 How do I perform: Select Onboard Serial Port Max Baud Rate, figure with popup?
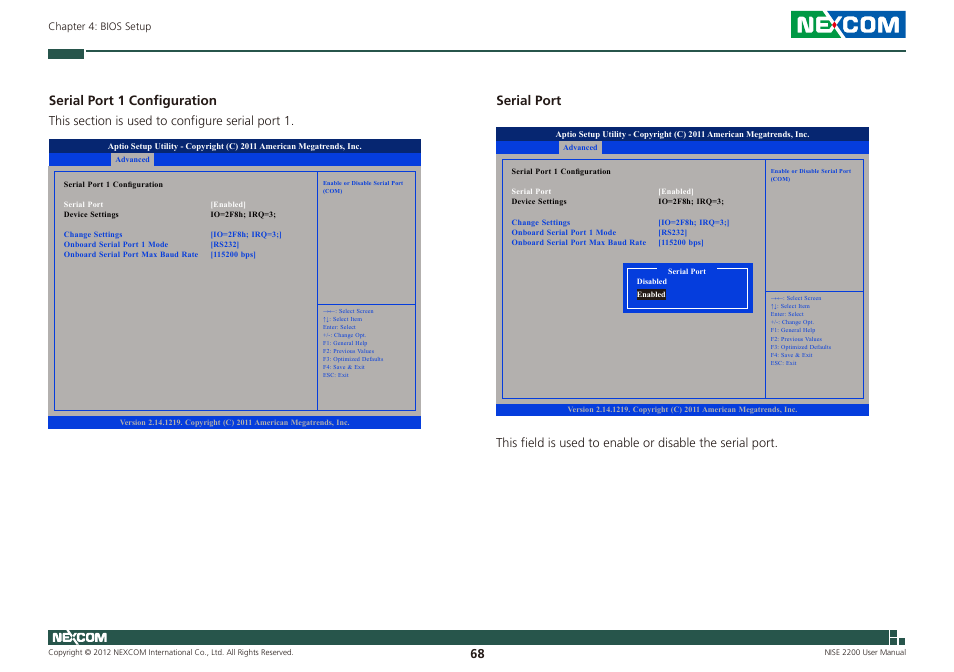pyautogui.click(x=579, y=242)
